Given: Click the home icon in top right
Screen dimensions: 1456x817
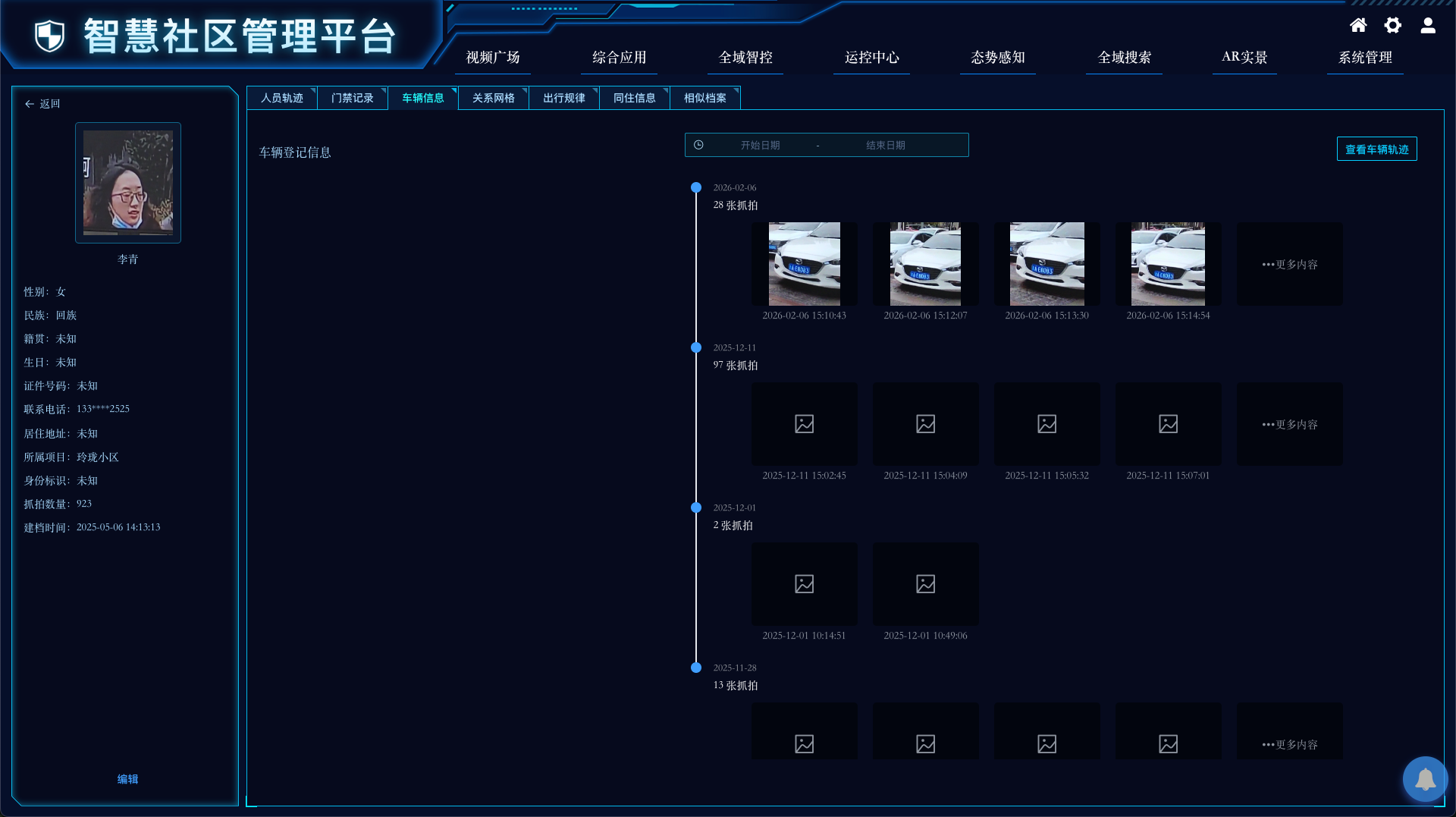Looking at the screenshot, I should (x=1358, y=26).
